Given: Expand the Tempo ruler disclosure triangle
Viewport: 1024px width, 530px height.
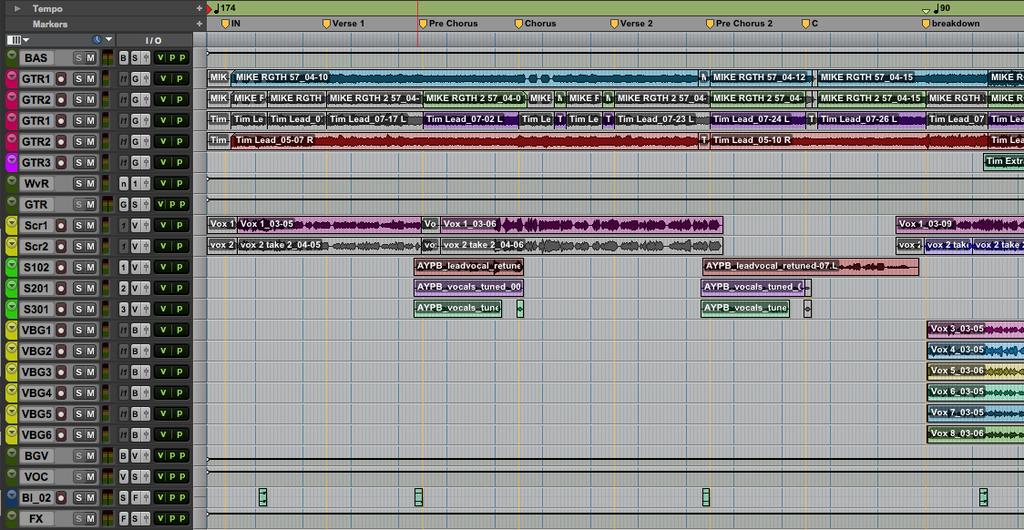Looking at the screenshot, I should (18, 8).
